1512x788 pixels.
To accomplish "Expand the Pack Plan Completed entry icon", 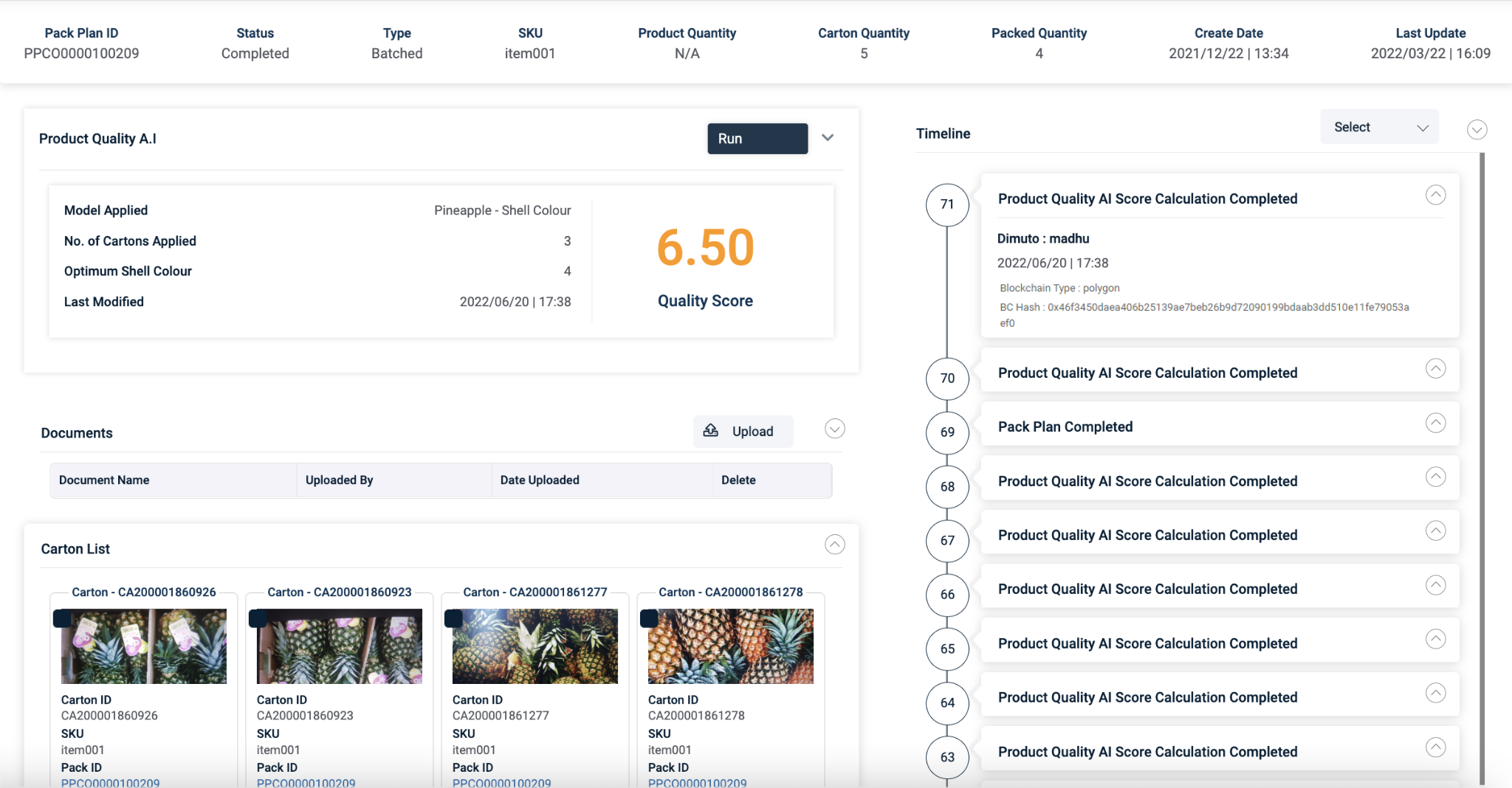I will (1435, 423).
